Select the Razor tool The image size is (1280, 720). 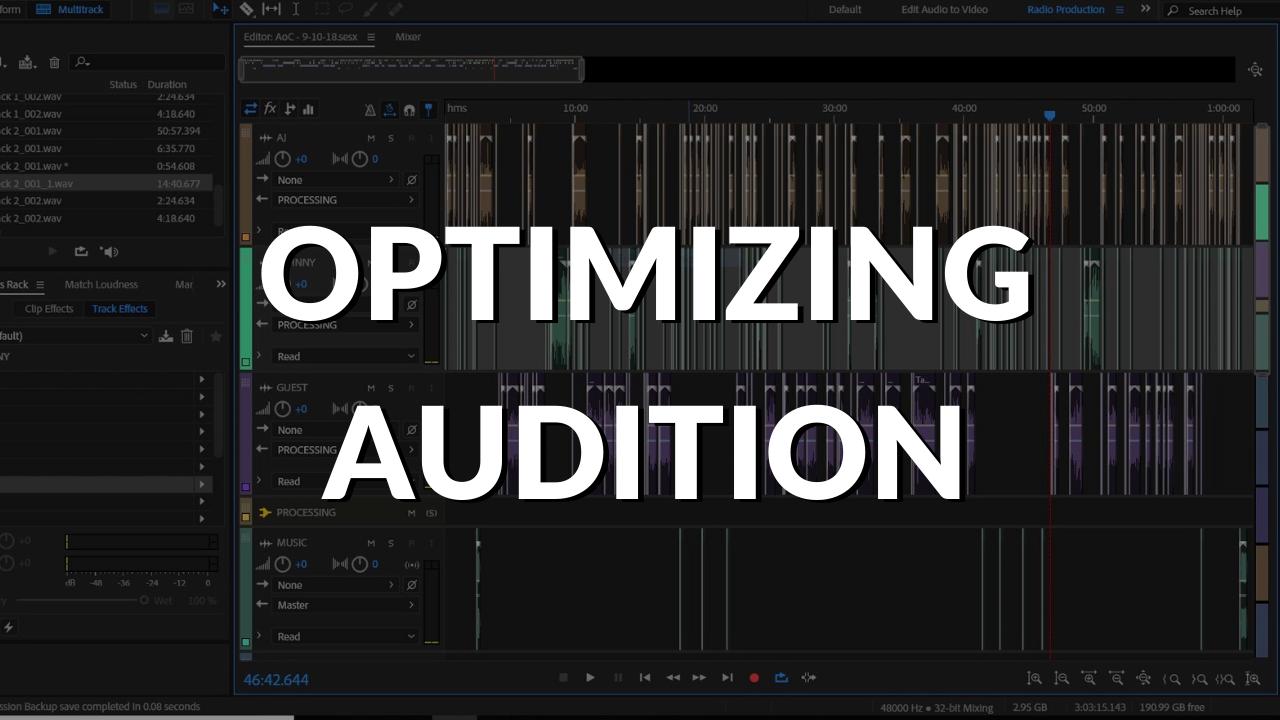pos(247,9)
